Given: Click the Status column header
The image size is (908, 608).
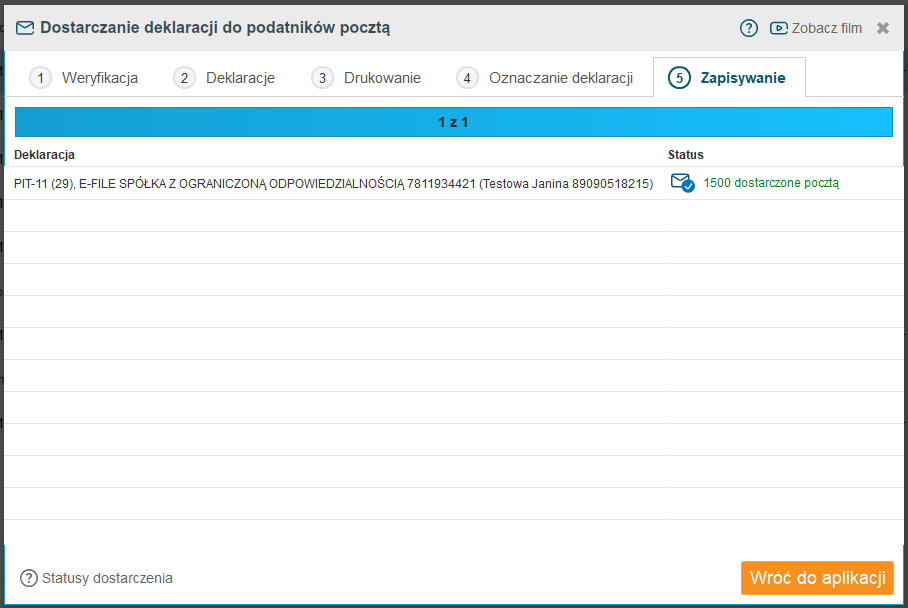Looking at the screenshot, I should click(x=686, y=155).
